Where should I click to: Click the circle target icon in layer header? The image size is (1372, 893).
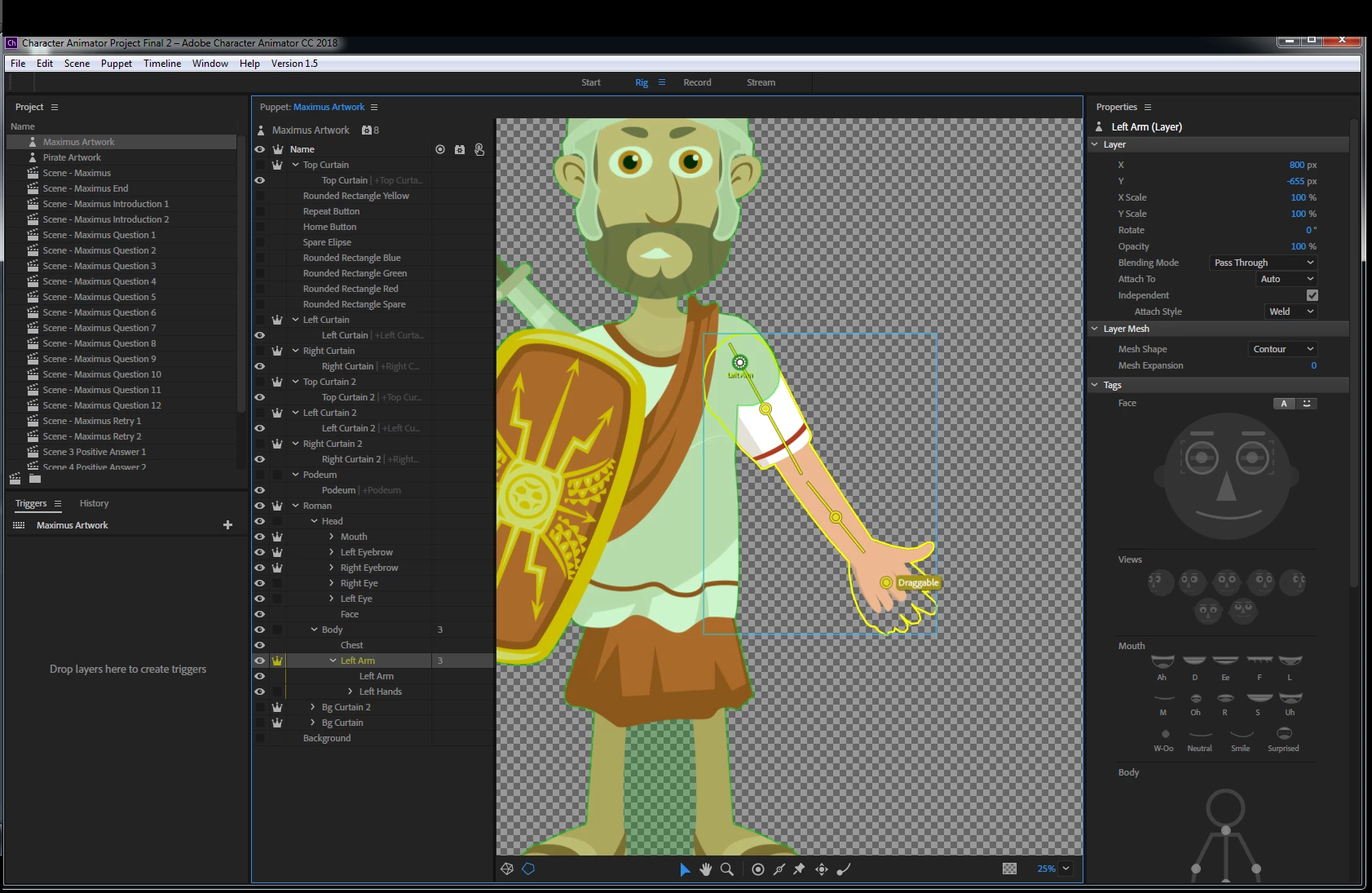(440, 149)
